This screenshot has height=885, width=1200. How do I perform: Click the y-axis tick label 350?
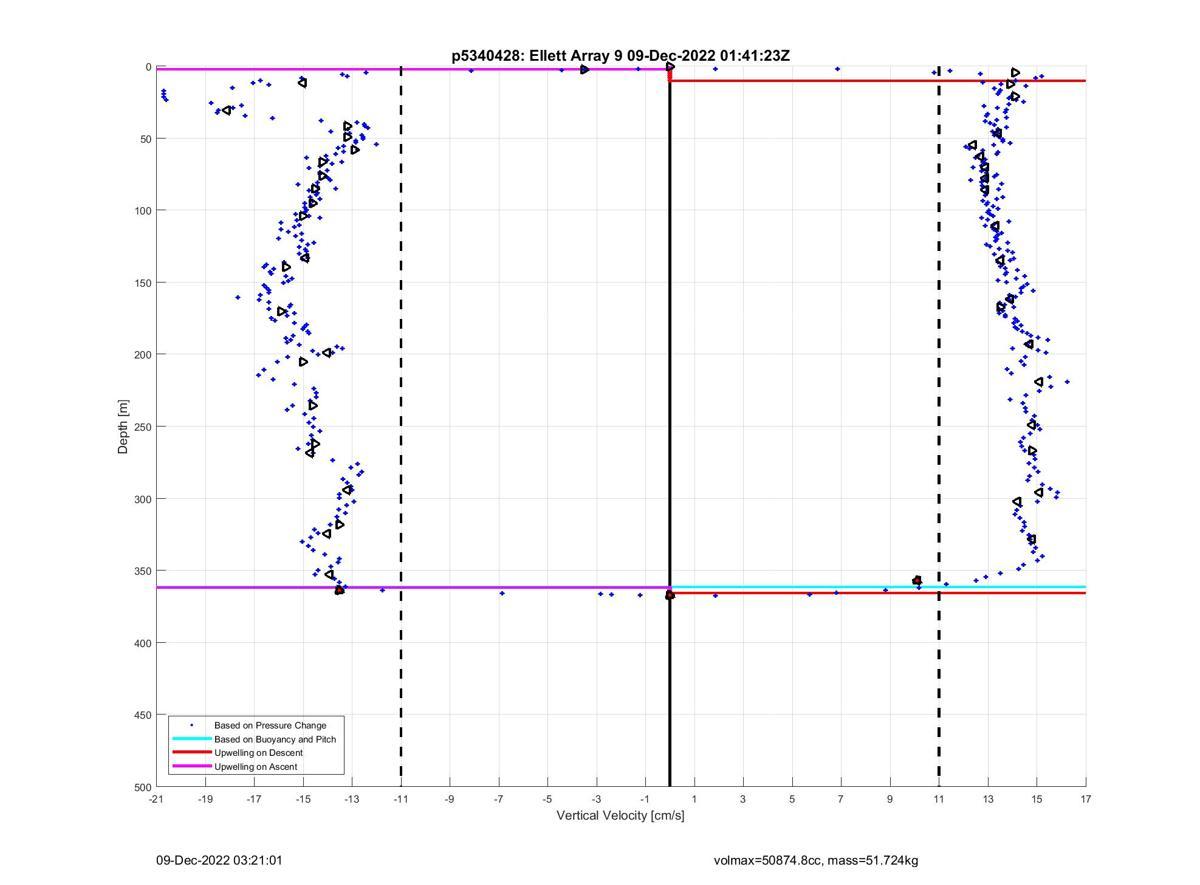141,571
